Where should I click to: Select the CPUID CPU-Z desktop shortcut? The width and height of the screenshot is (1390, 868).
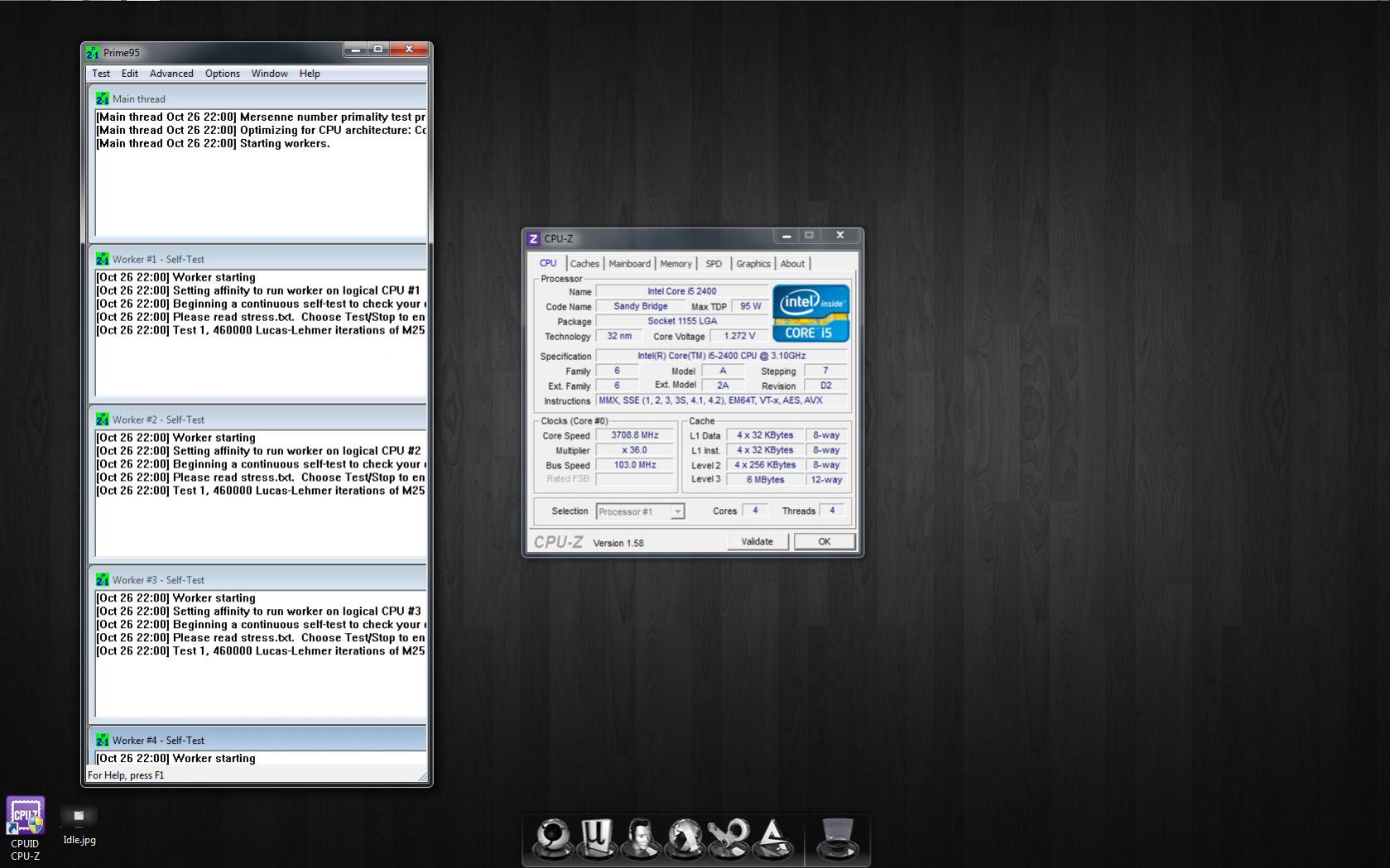25,828
